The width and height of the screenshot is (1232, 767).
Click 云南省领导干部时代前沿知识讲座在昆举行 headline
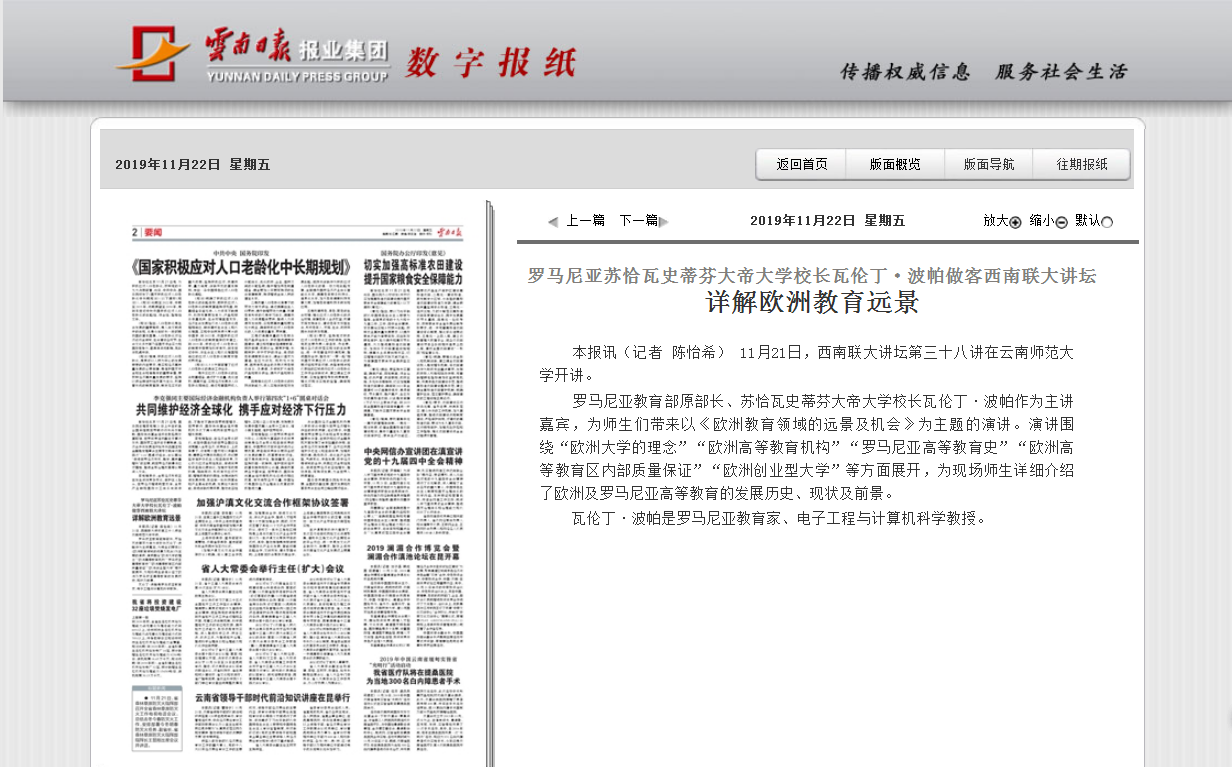272,696
